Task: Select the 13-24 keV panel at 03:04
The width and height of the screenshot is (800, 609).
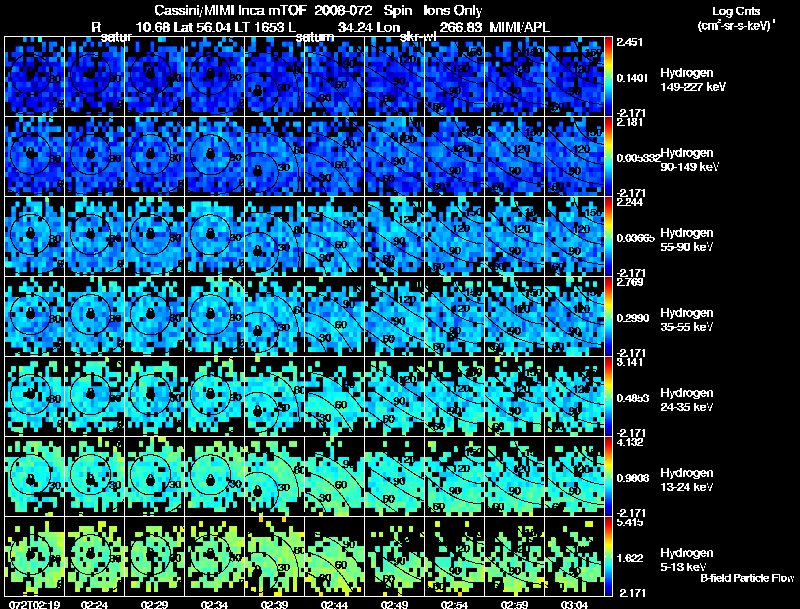Action: (574, 477)
